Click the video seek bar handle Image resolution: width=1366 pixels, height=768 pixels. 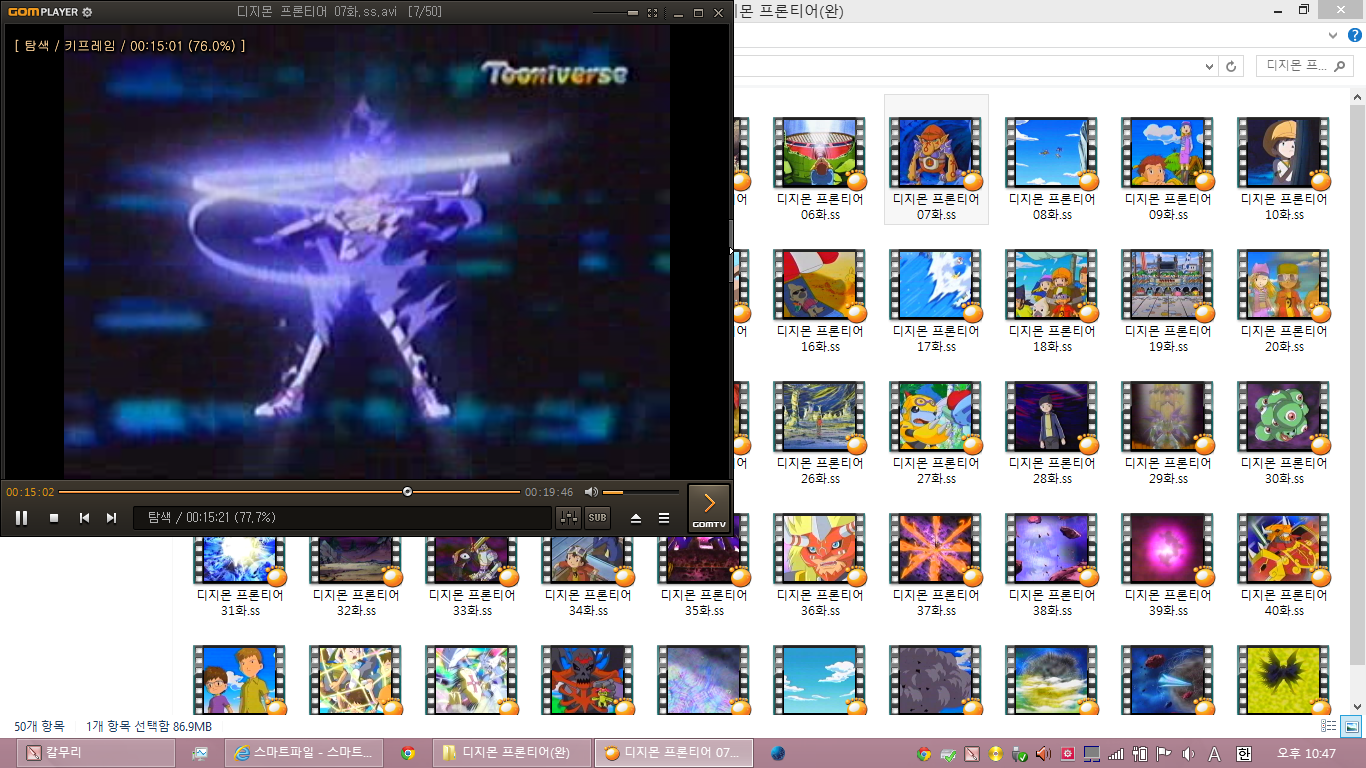click(x=407, y=492)
